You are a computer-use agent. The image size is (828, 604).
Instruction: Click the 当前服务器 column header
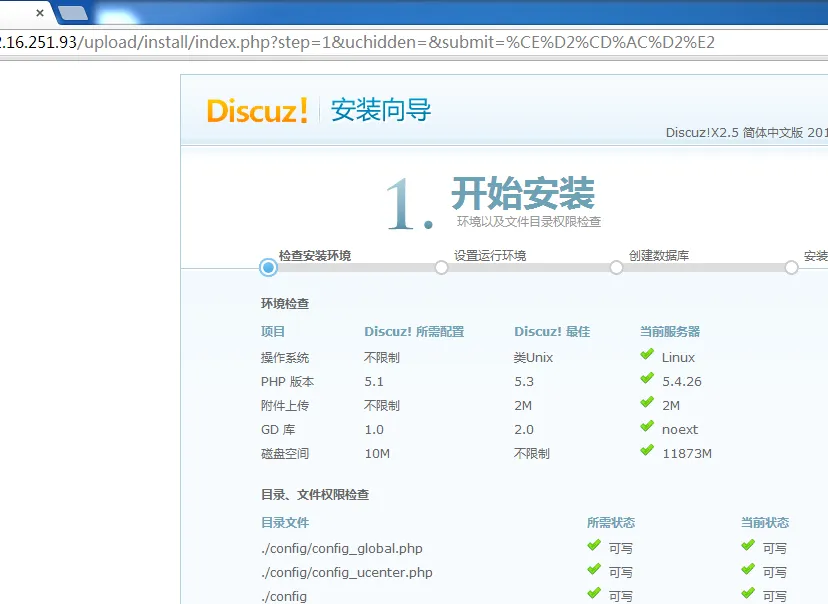click(670, 332)
